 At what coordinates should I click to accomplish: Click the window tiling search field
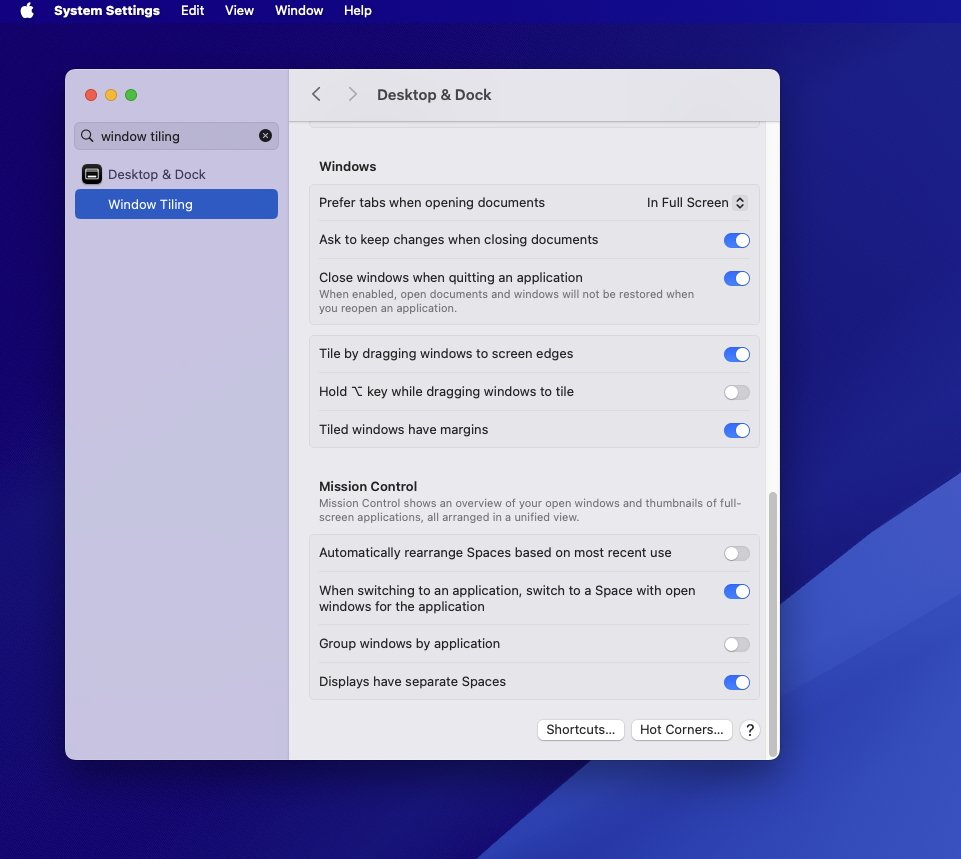177,136
